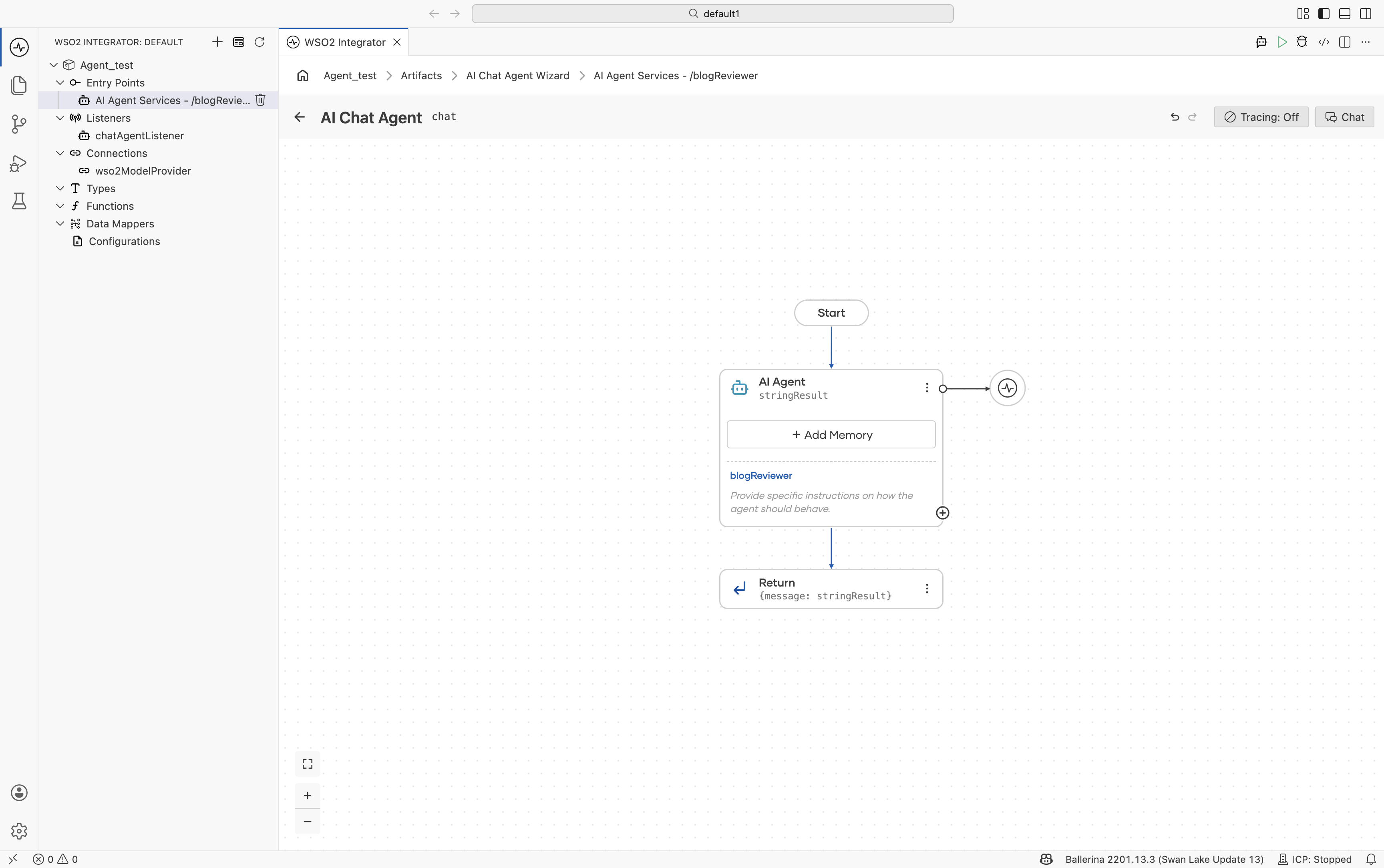1384x868 pixels.
Task: Click the default1 search field
Action: 712,14
